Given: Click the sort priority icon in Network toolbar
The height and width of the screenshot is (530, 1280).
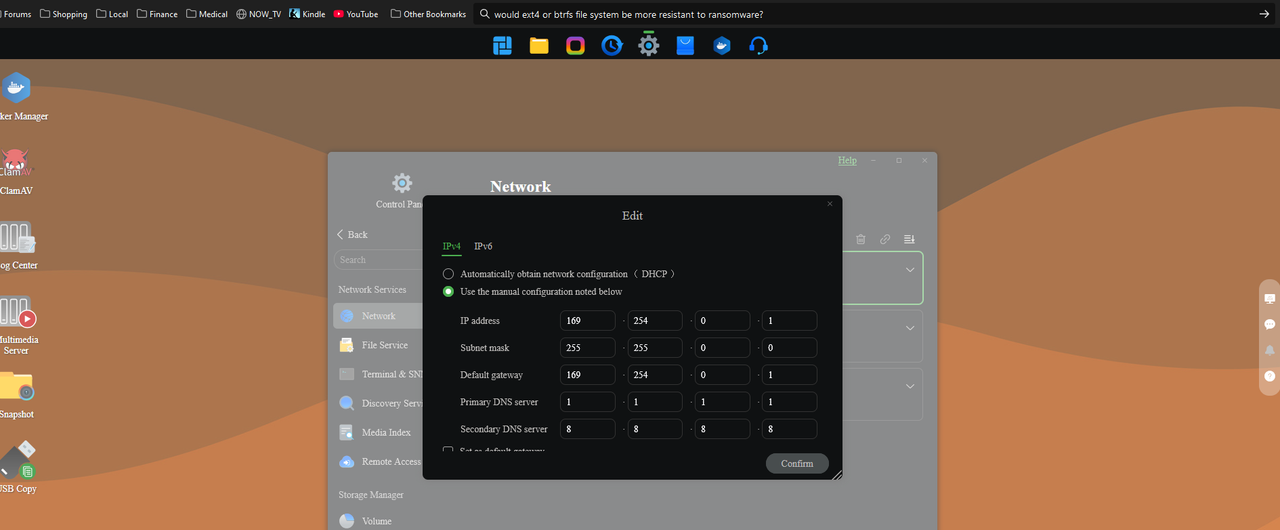Looking at the screenshot, I should 910,239.
